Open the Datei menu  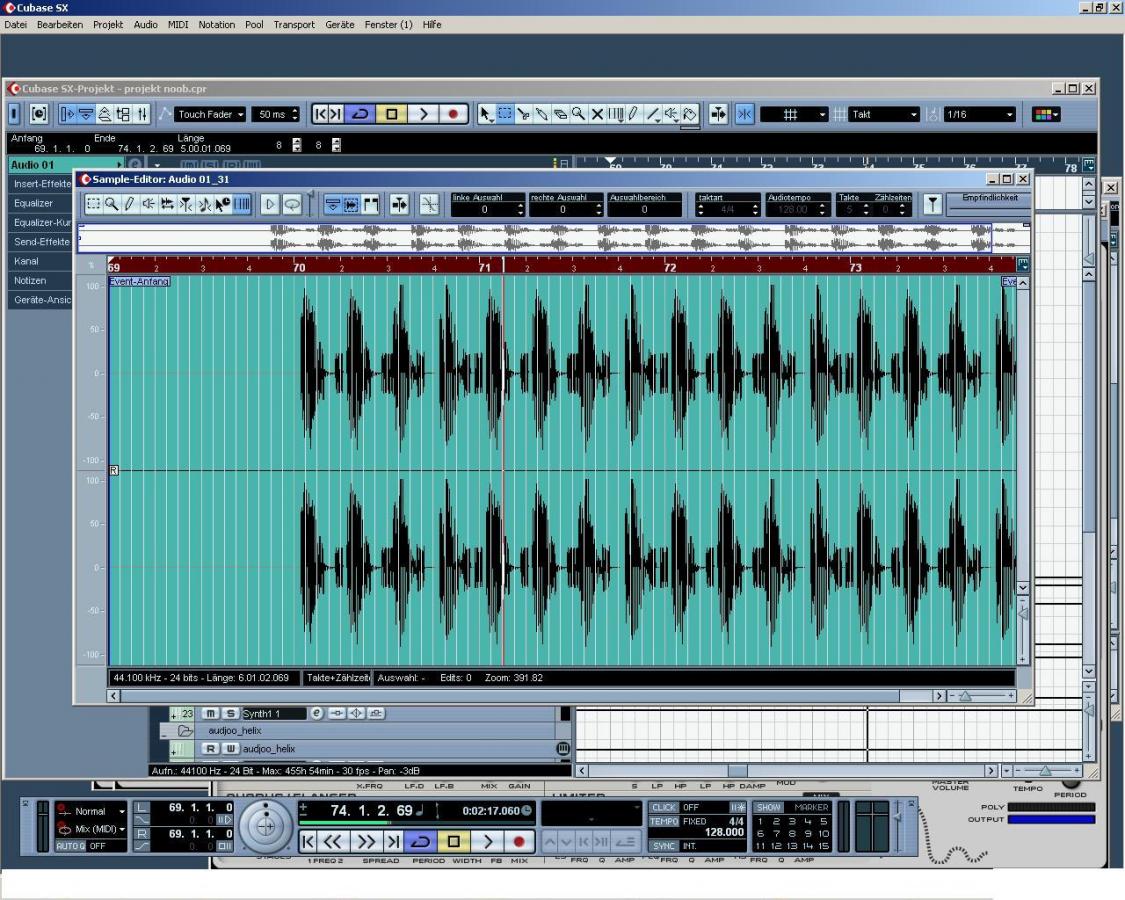15,24
